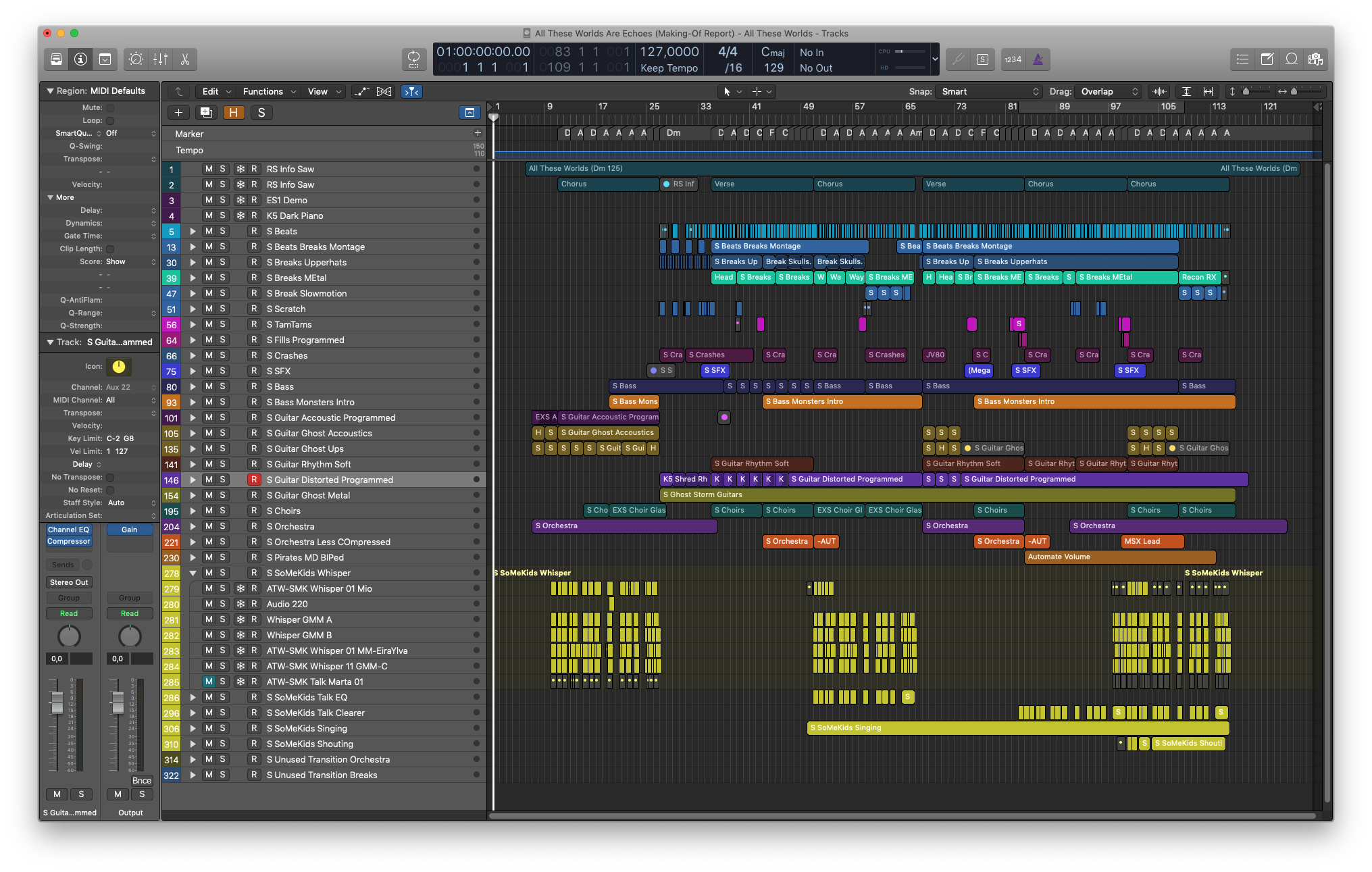Click the Gain plugin on Output strip

click(130, 530)
